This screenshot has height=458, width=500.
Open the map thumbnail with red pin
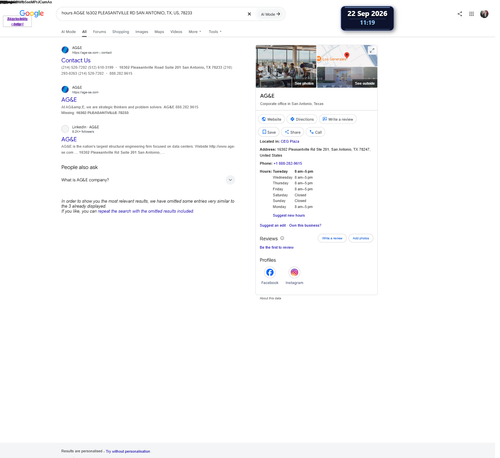coord(348,56)
